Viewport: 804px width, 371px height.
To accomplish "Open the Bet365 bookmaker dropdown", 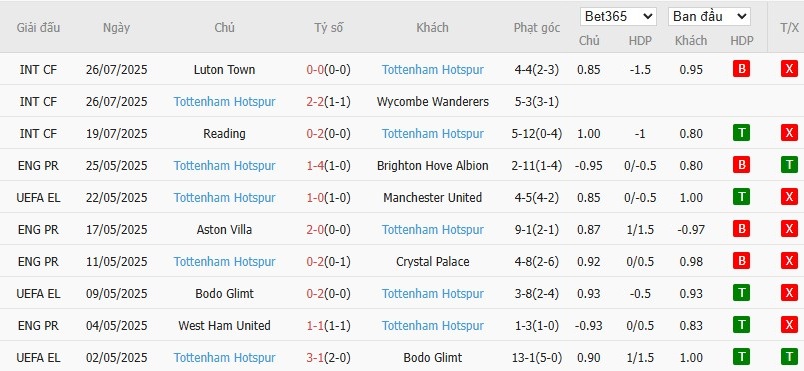I will click(618, 16).
